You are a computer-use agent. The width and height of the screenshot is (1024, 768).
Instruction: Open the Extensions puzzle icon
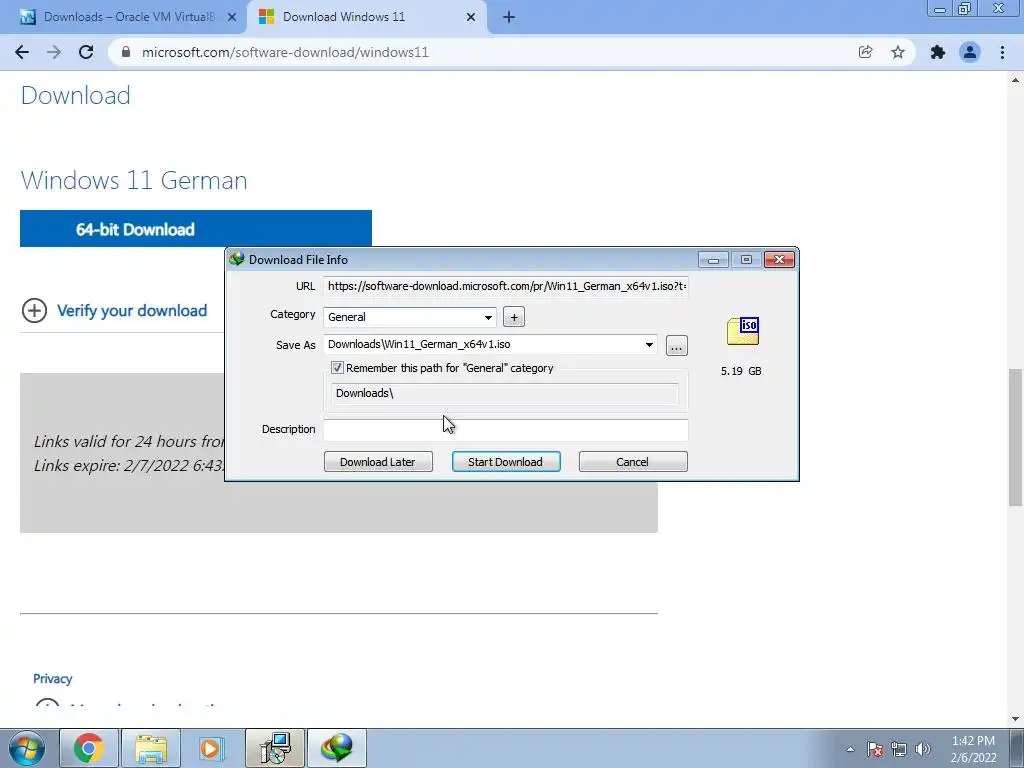pos(938,52)
